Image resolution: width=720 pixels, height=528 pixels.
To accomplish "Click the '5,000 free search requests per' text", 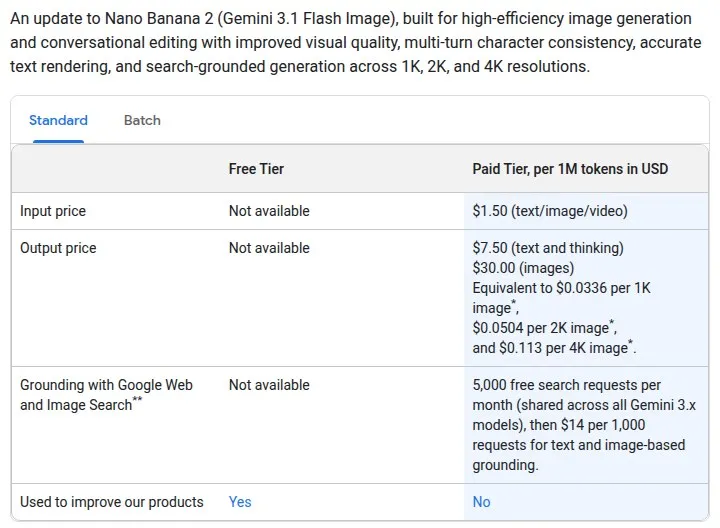I will [x=567, y=385].
